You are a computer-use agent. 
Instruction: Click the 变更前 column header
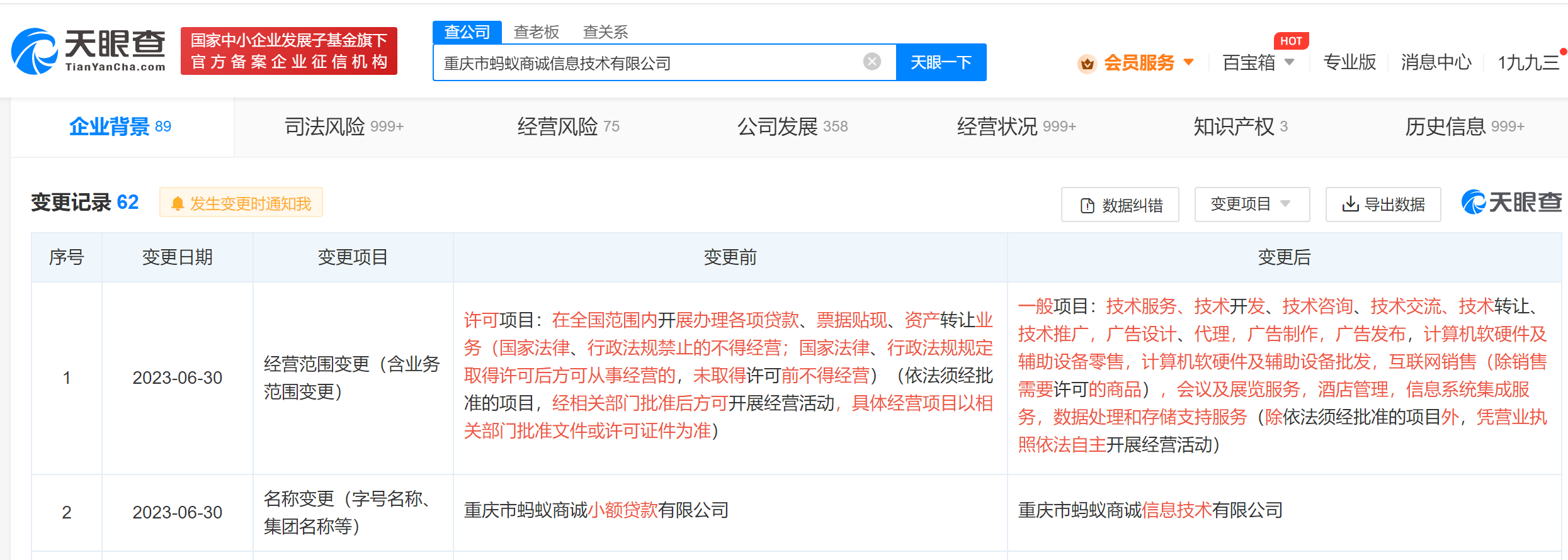[730, 257]
